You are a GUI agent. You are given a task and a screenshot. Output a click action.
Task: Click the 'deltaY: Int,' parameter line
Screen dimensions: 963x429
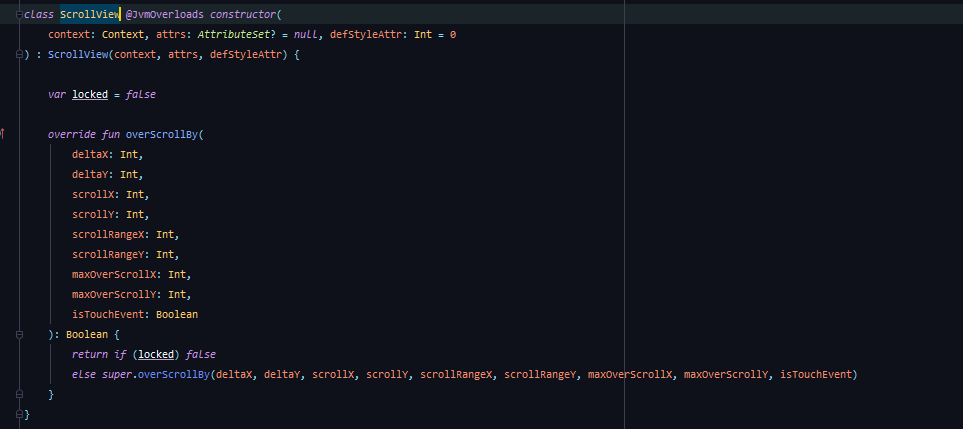[x=107, y=175]
